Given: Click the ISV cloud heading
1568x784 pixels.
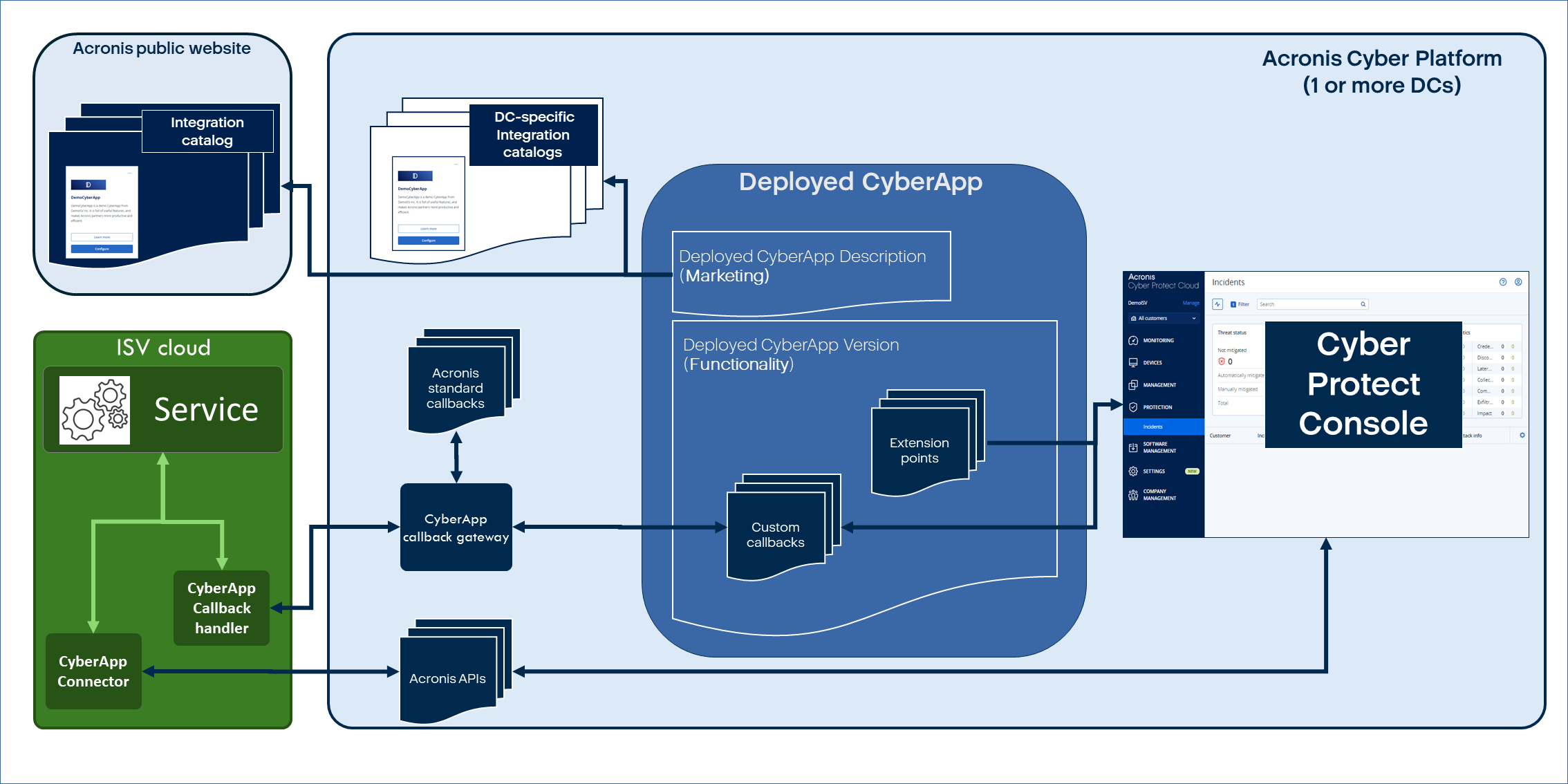Looking at the screenshot, I should (163, 348).
